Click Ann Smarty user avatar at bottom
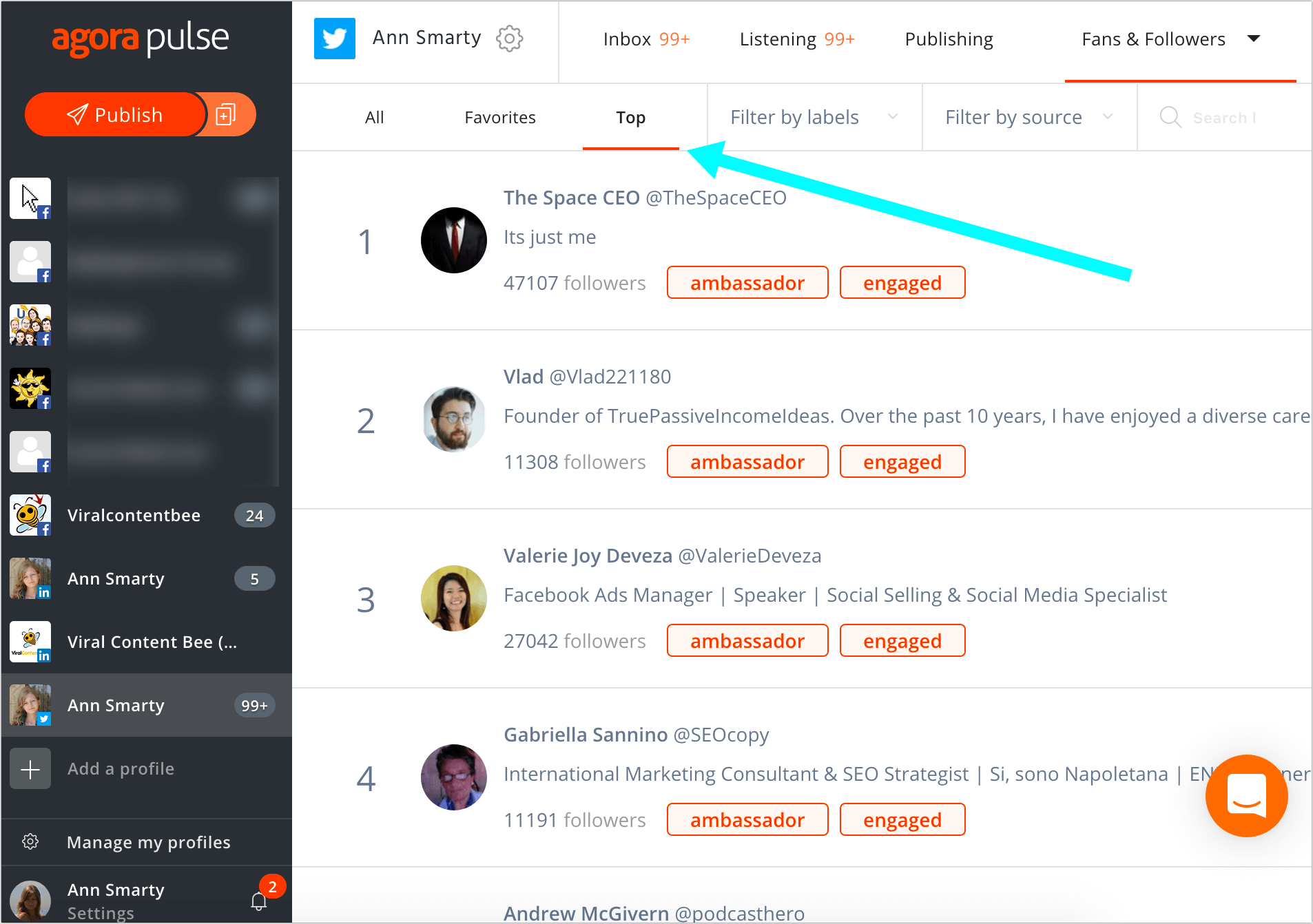Viewport: 1313px width, 924px height. coord(30,901)
